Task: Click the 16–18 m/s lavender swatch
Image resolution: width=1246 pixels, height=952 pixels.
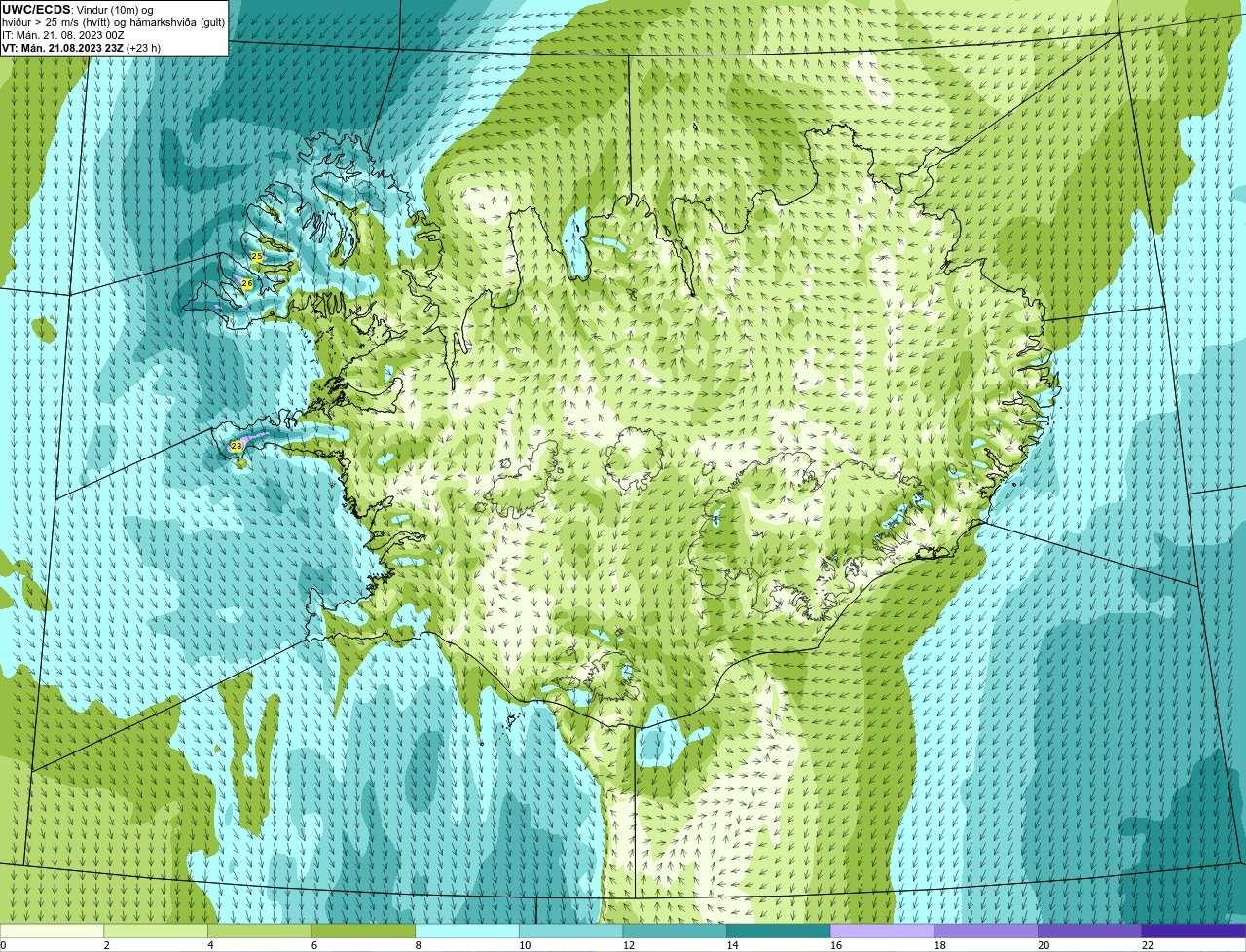Action: coord(883,932)
